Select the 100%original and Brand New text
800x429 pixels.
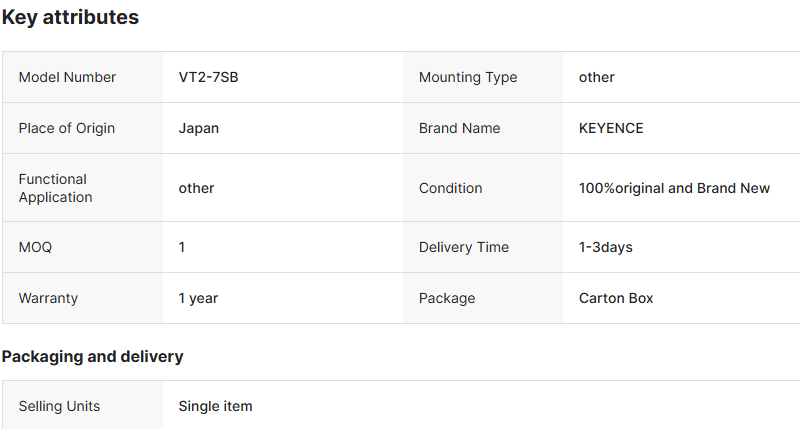tap(674, 188)
